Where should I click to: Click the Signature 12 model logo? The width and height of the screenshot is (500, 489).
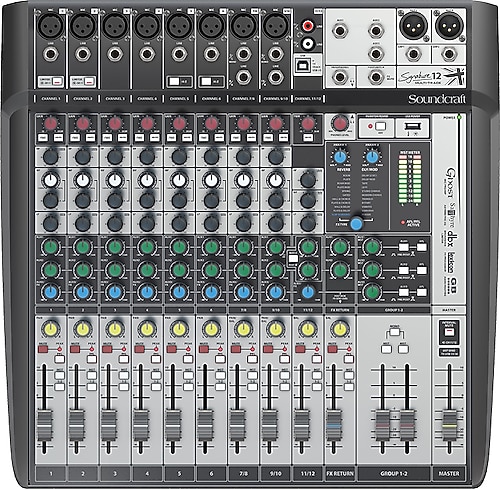[x=431, y=77]
